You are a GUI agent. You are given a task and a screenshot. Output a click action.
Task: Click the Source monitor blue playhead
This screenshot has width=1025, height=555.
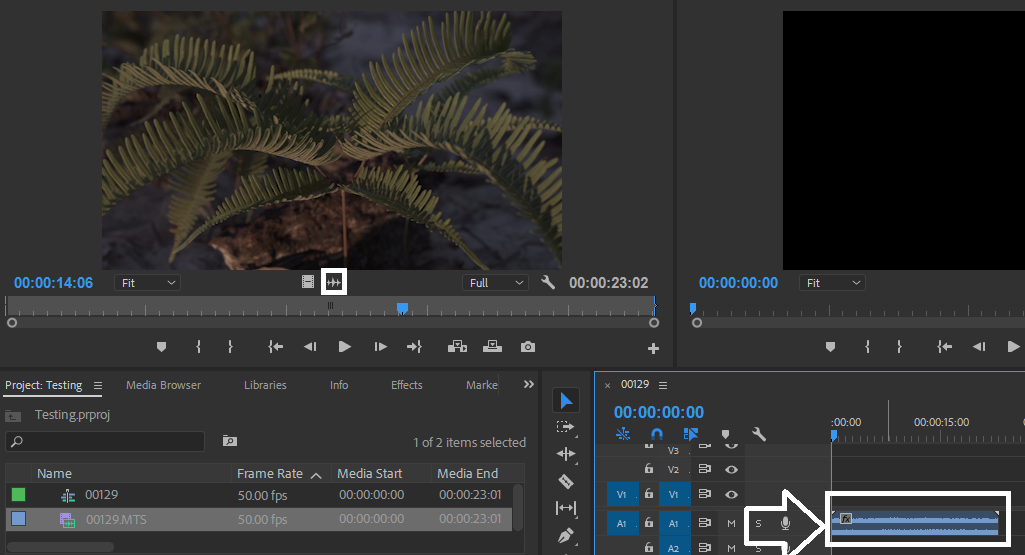point(403,307)
